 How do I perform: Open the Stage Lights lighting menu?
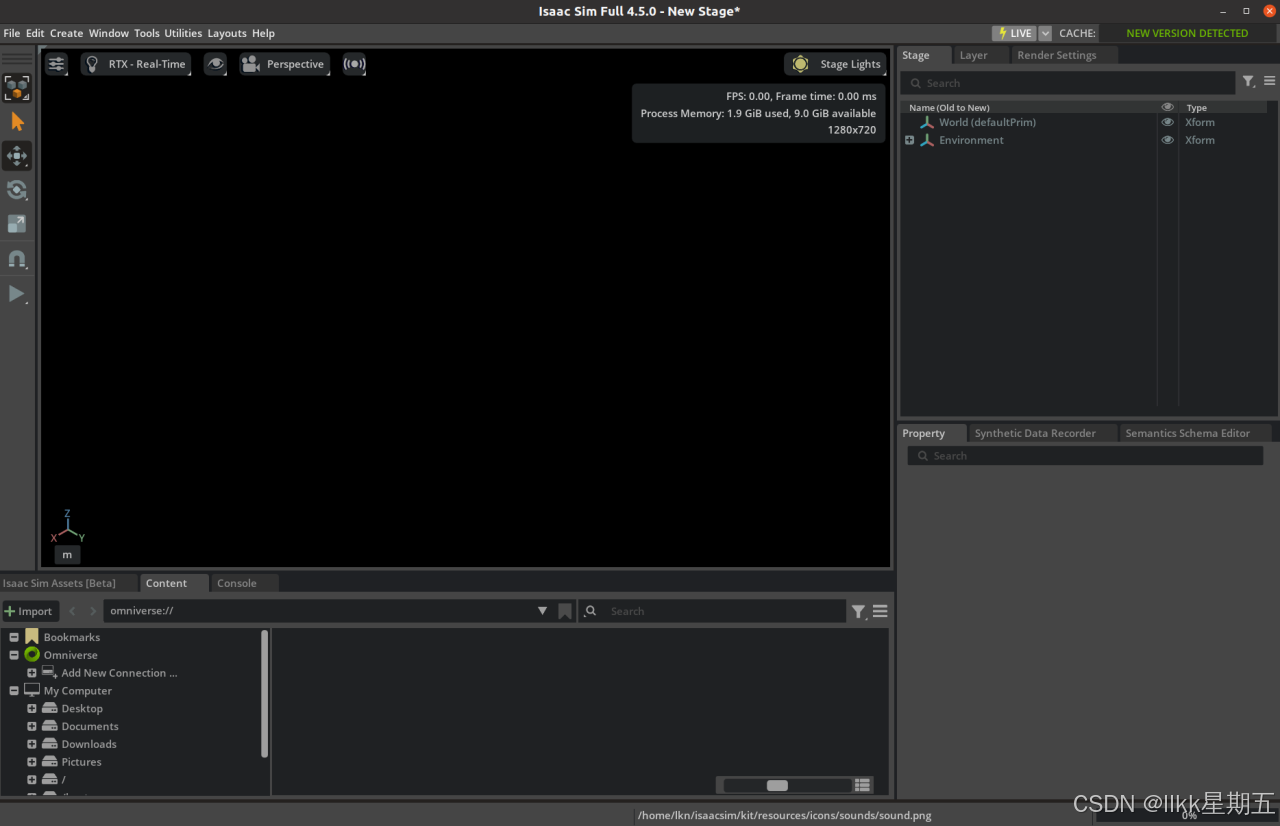click(x=836, y=64)
